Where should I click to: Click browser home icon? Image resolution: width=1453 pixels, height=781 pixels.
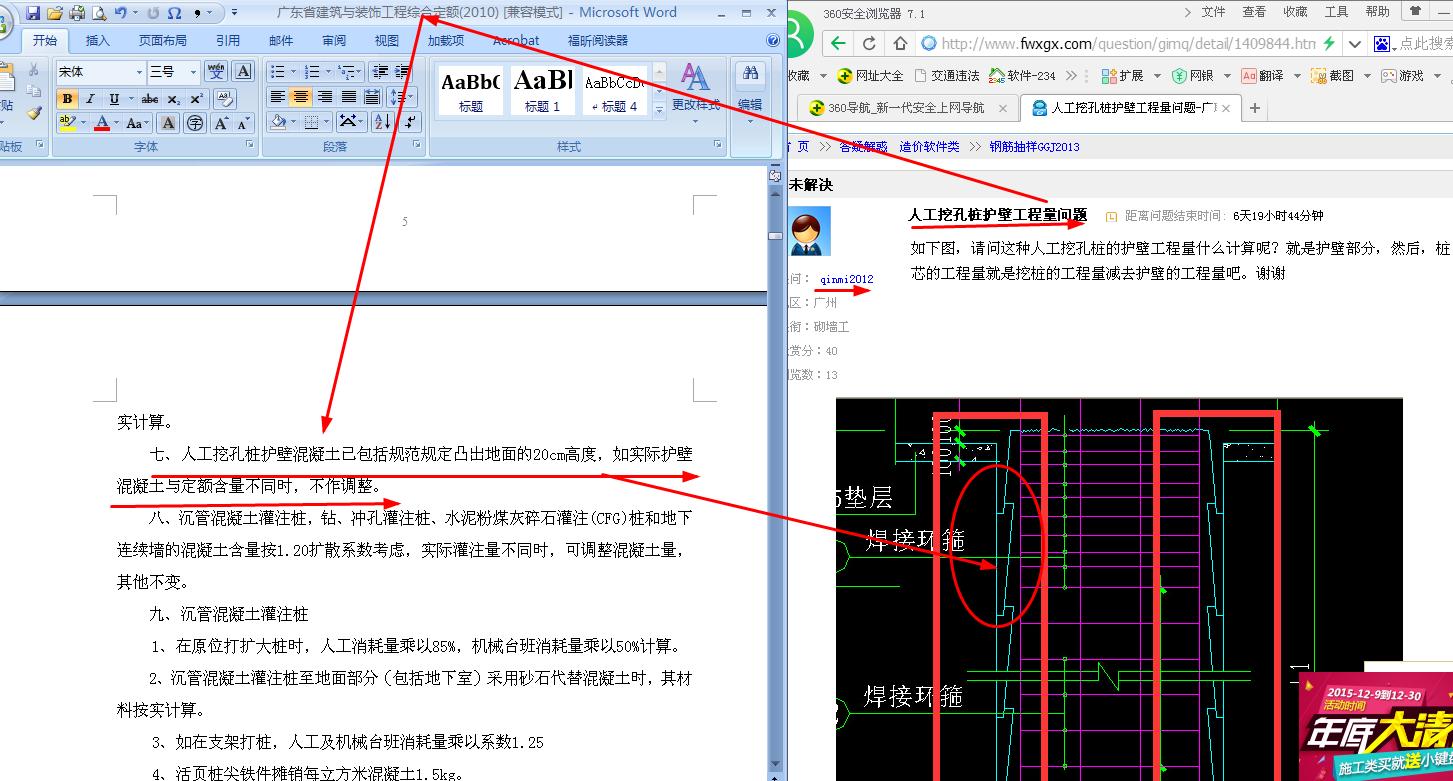click(x=900, y=44)
